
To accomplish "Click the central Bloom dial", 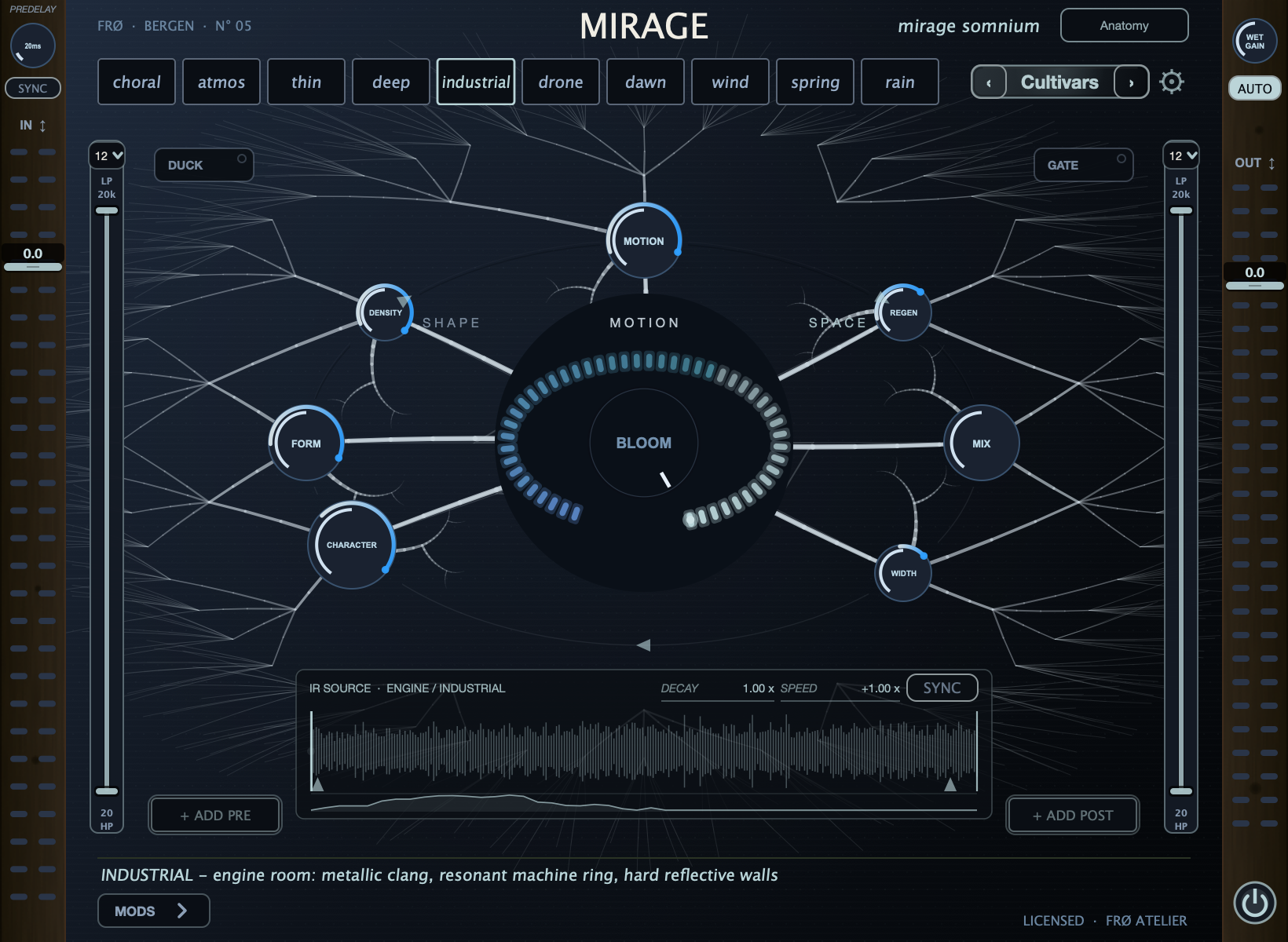I will coord(644,443).
